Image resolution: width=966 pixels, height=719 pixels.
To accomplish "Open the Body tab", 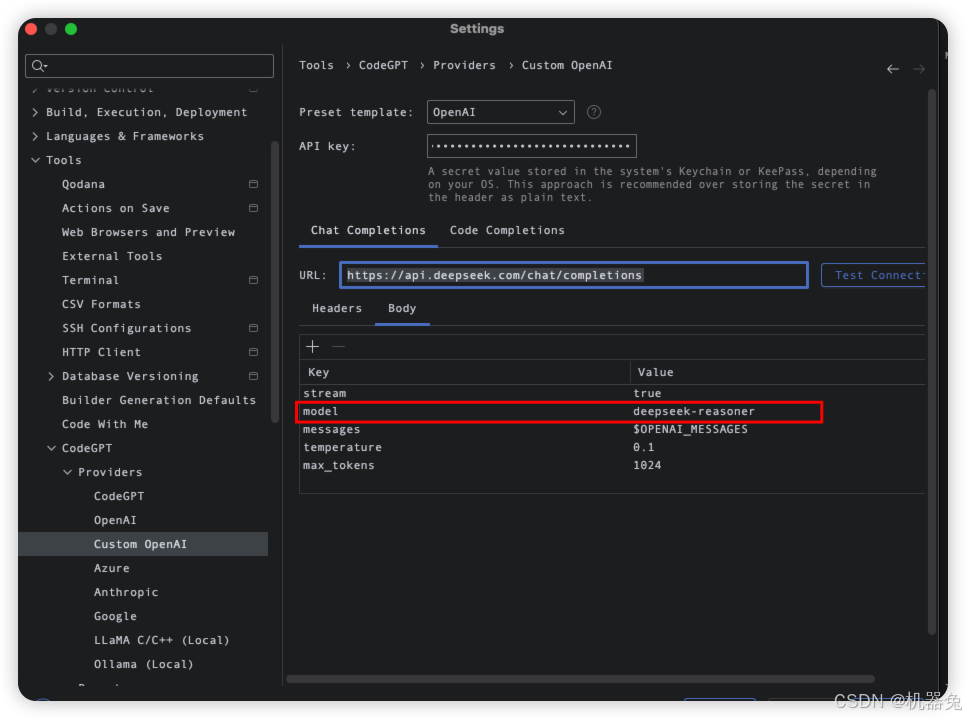I will click(402, 308).
